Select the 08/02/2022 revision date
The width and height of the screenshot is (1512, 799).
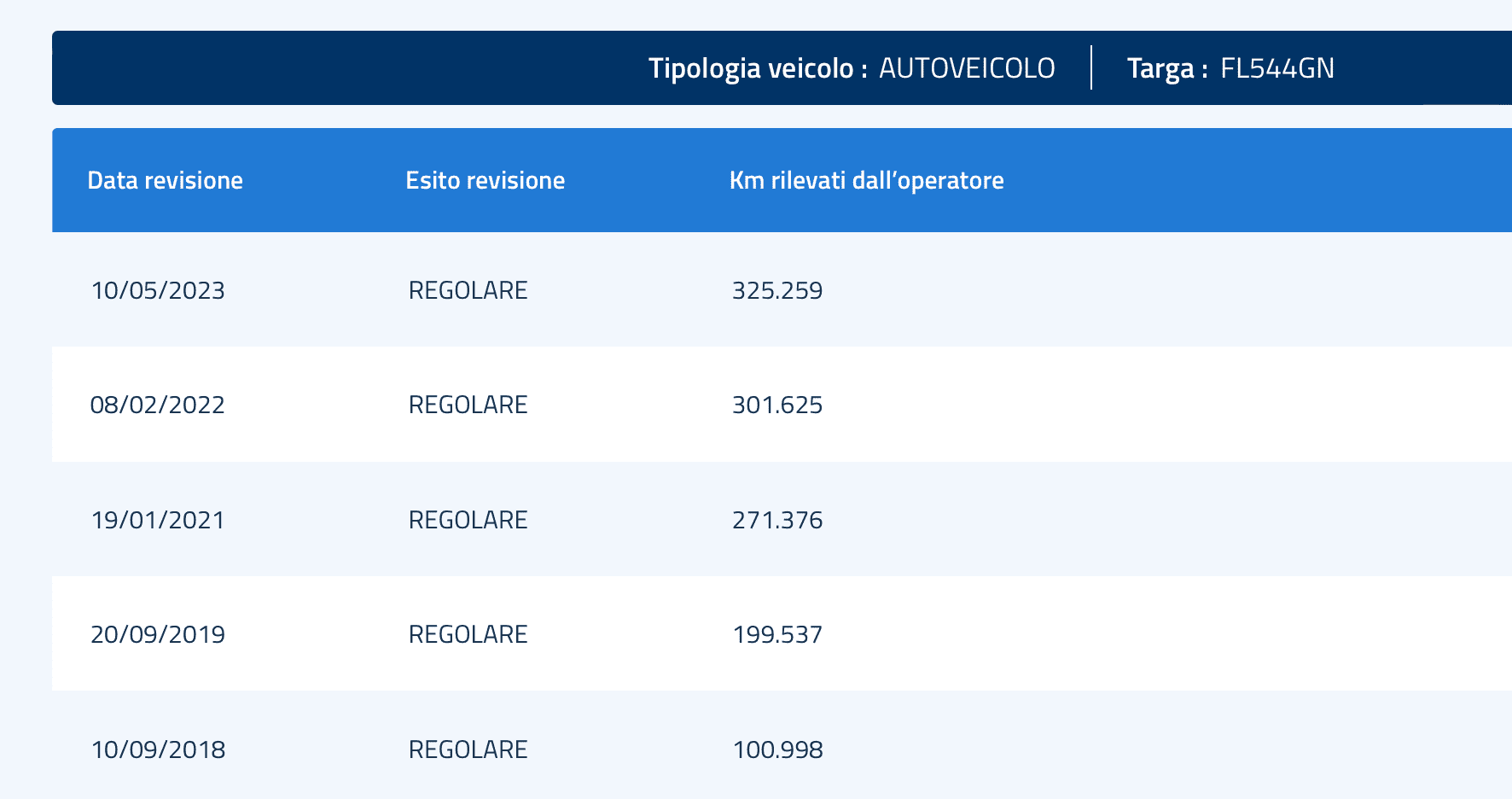tap(158, 405)
